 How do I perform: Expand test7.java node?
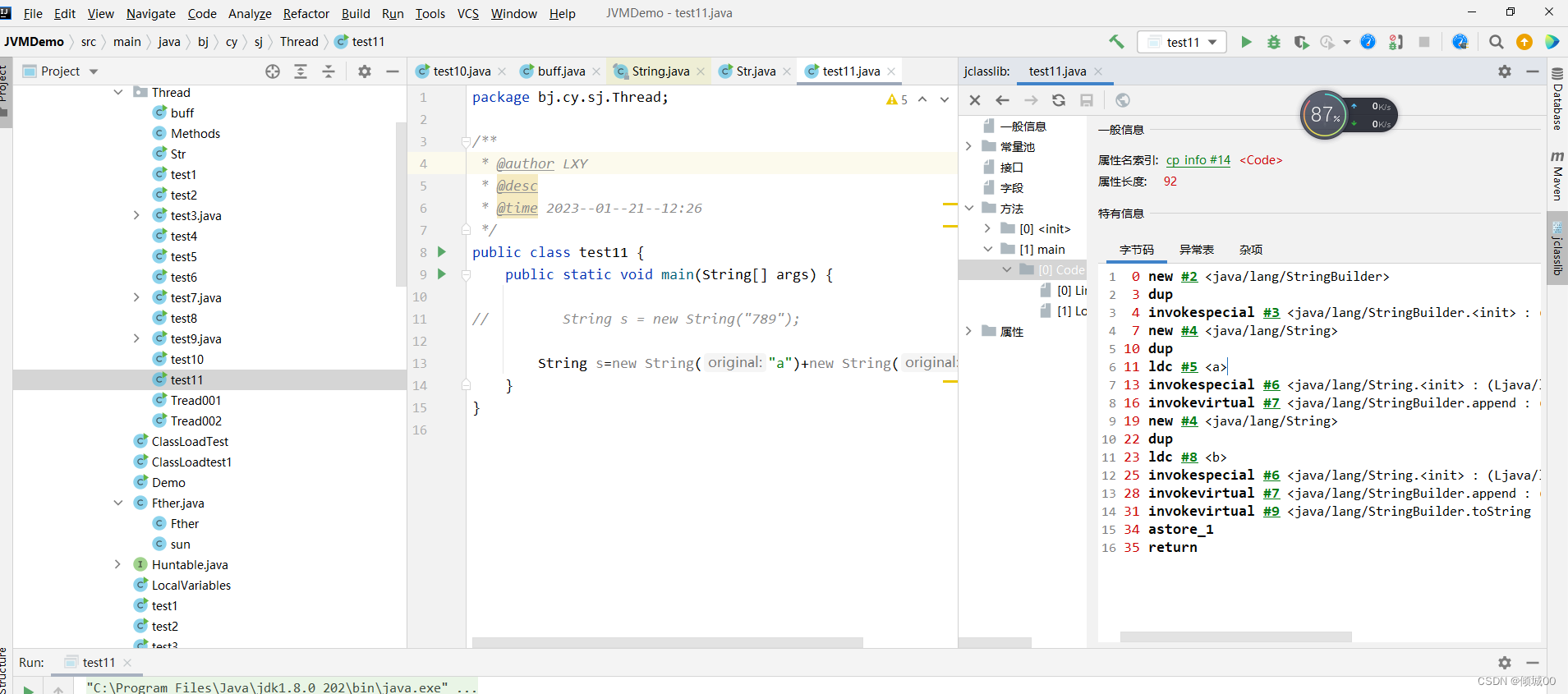pos(136,297)
